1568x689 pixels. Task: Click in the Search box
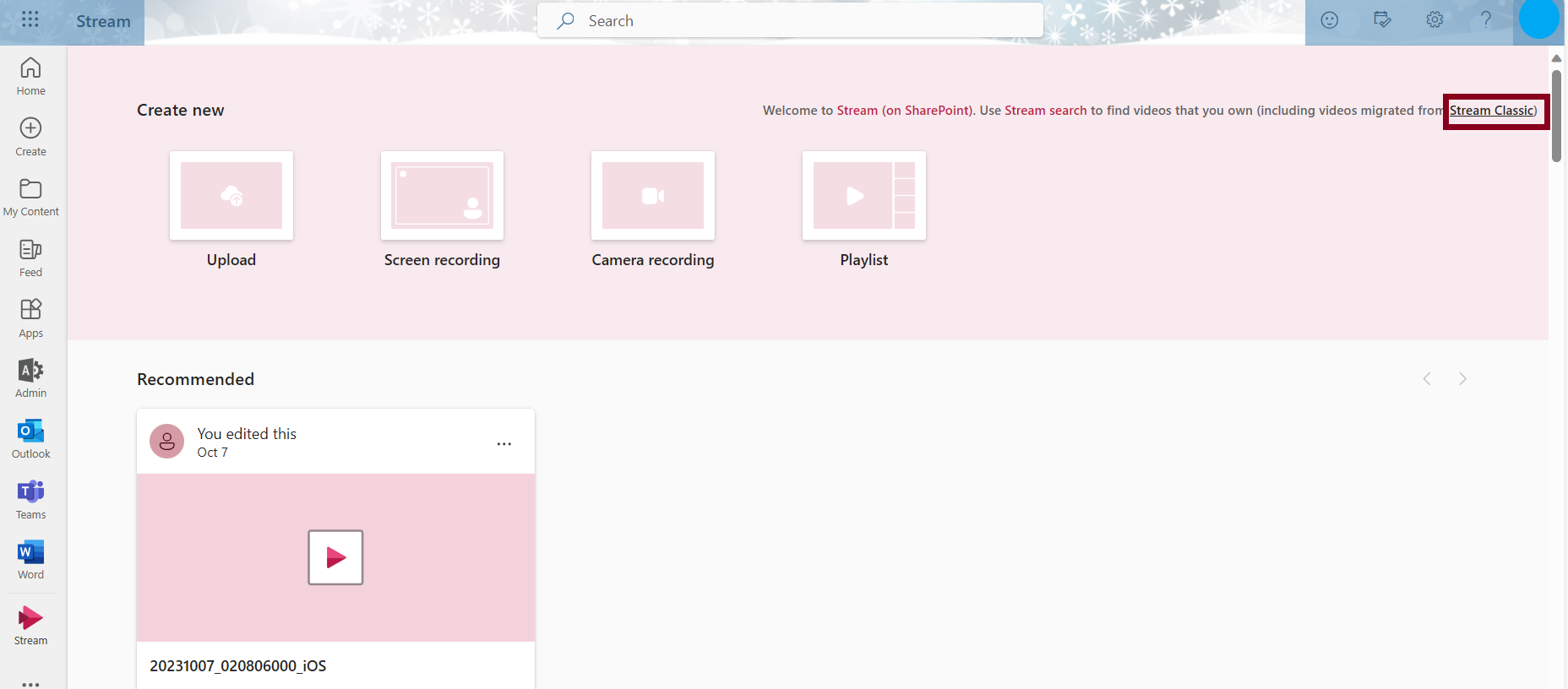point(790,21)
